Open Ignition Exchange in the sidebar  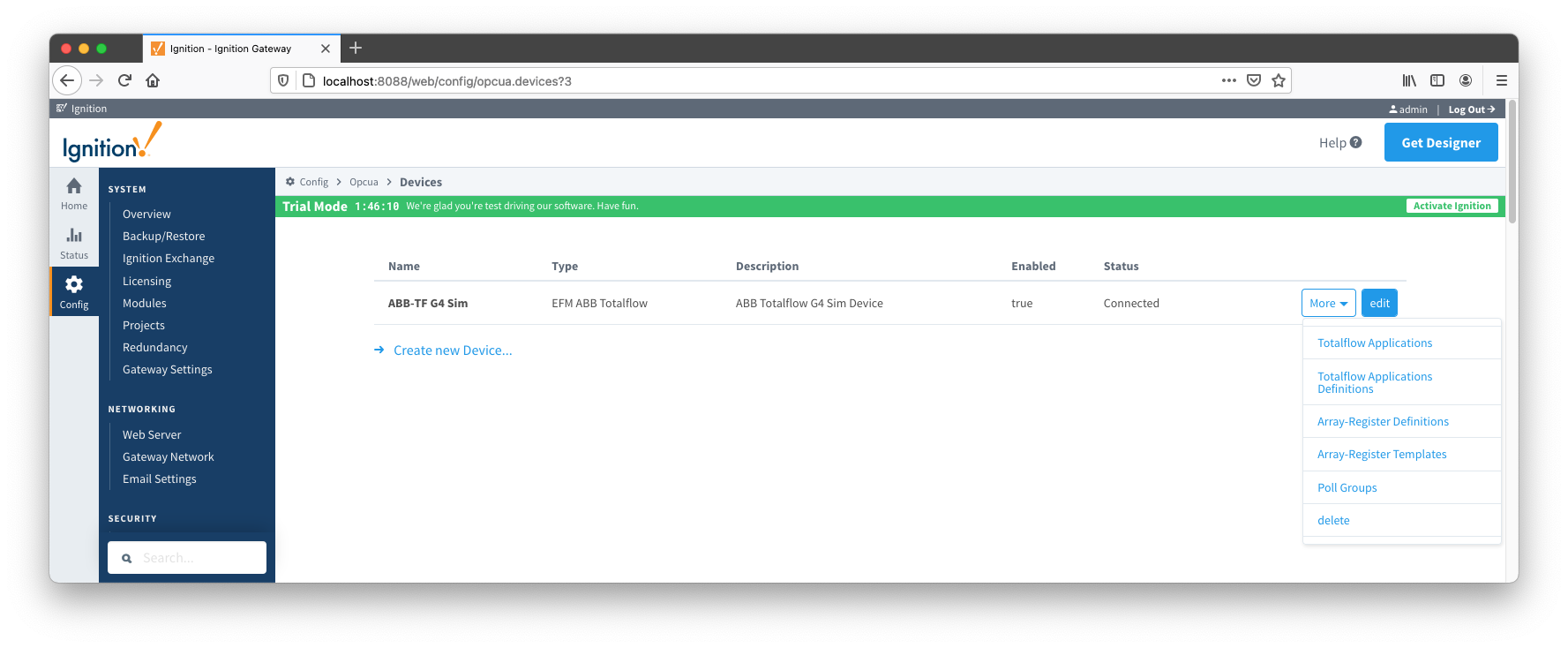point(169,258)
